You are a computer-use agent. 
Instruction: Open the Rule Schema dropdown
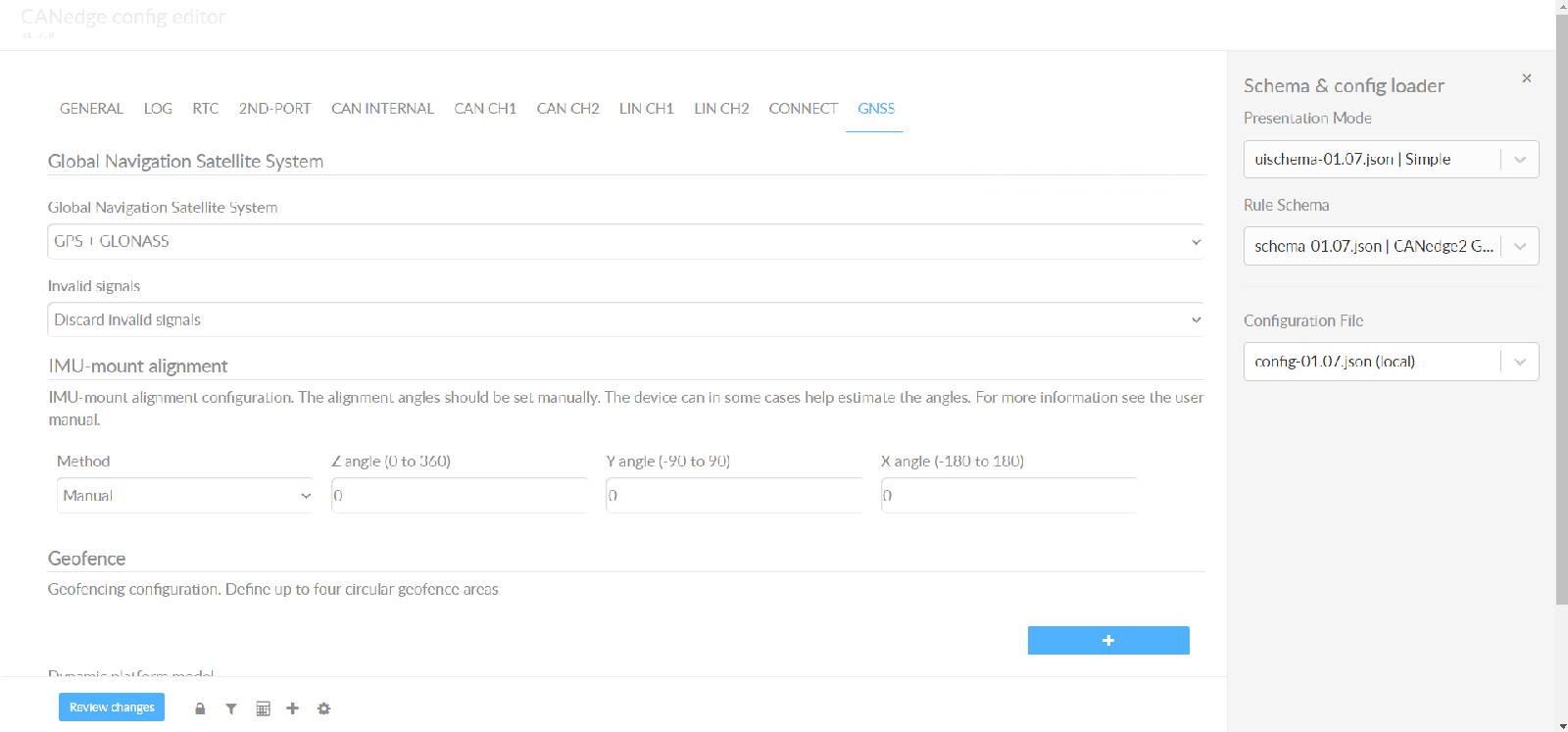coord(1391,246)
